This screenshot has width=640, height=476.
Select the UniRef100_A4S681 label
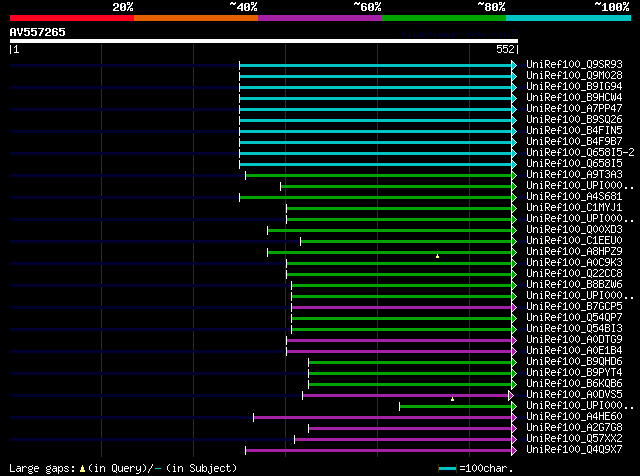(x=574, y=197)
